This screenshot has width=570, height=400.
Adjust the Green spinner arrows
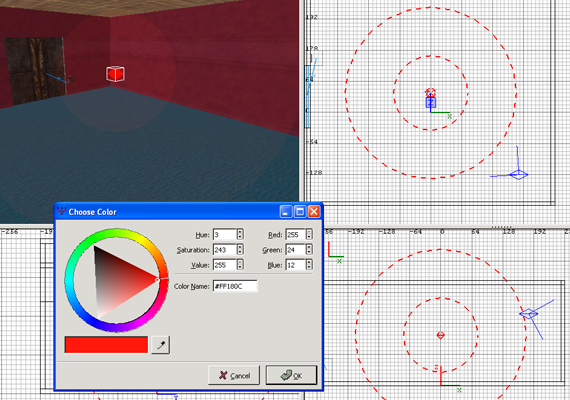(309, 250)
